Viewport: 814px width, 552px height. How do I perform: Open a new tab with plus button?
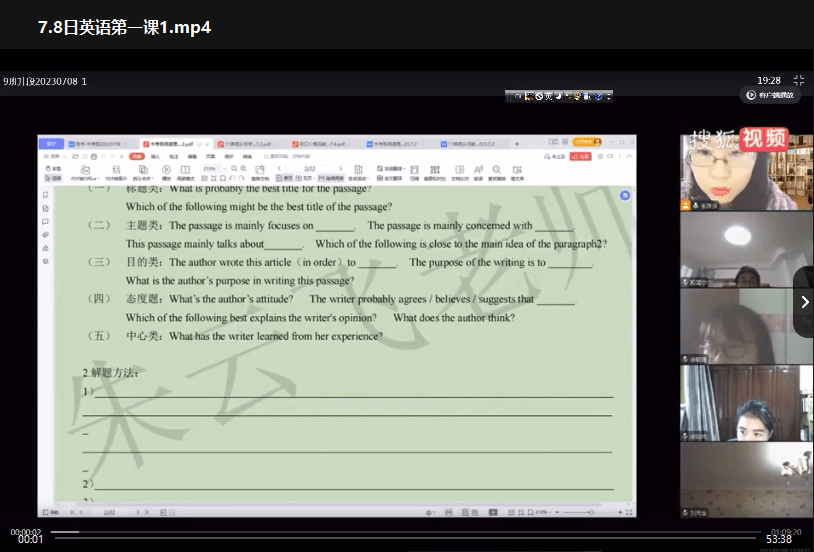[x=517, y=144]
